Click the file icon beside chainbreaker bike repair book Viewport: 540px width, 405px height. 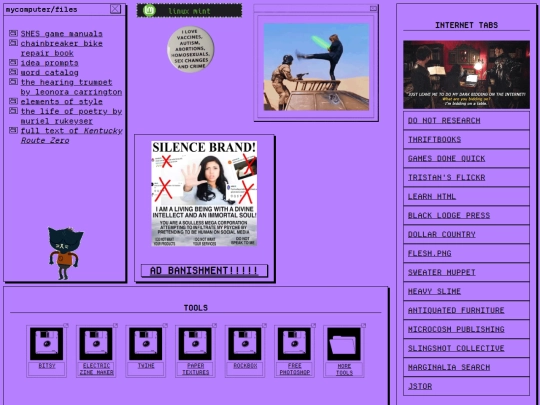pyautogui.click(x=13, y=43)
